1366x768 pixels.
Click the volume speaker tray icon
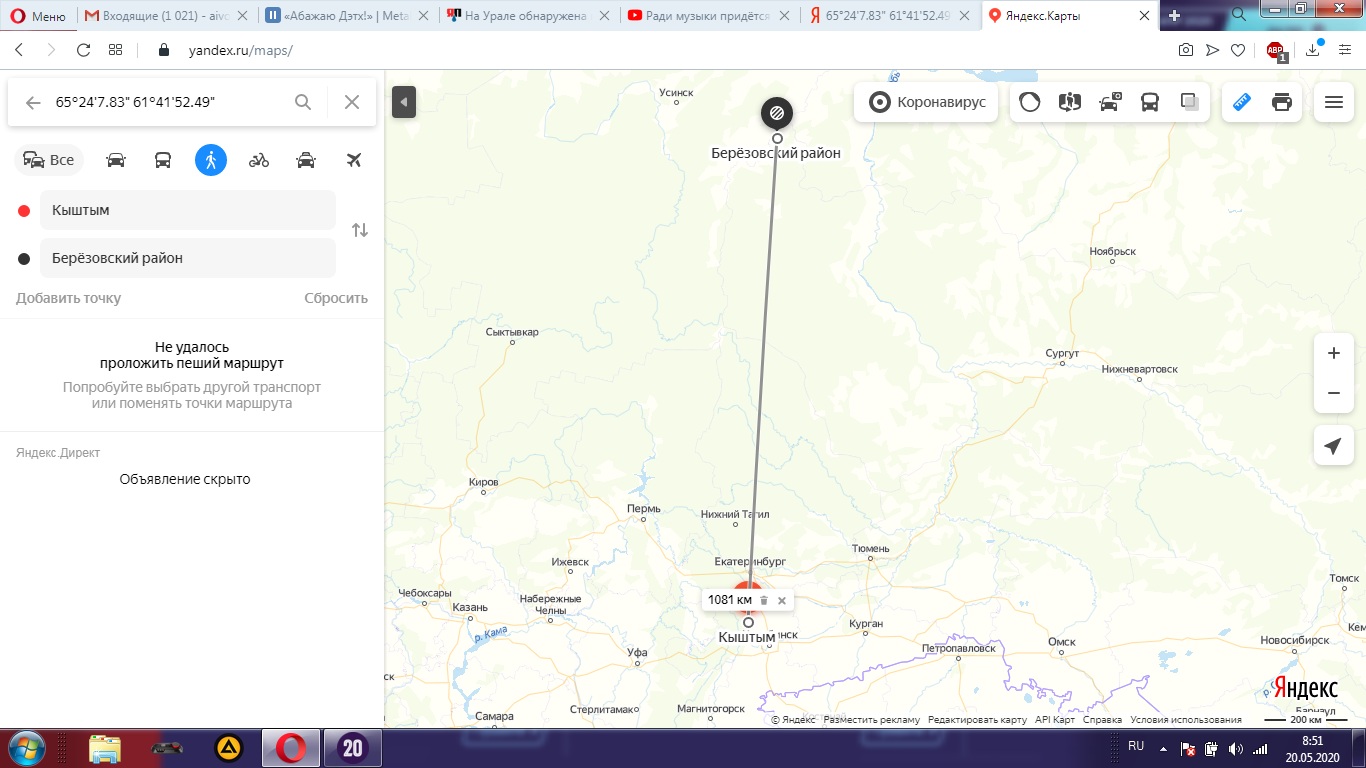1234,748
